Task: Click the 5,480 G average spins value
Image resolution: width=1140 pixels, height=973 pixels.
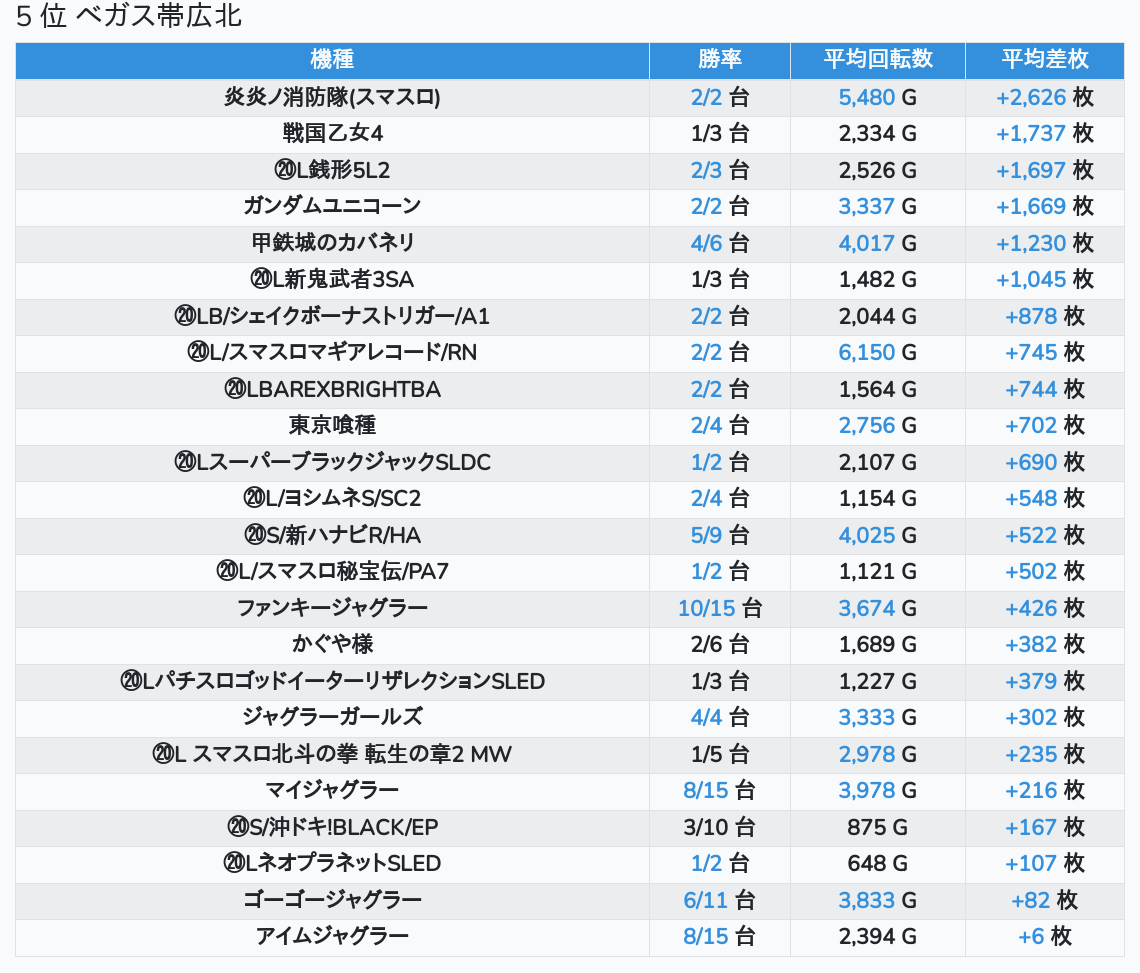Action: (878, 97)
